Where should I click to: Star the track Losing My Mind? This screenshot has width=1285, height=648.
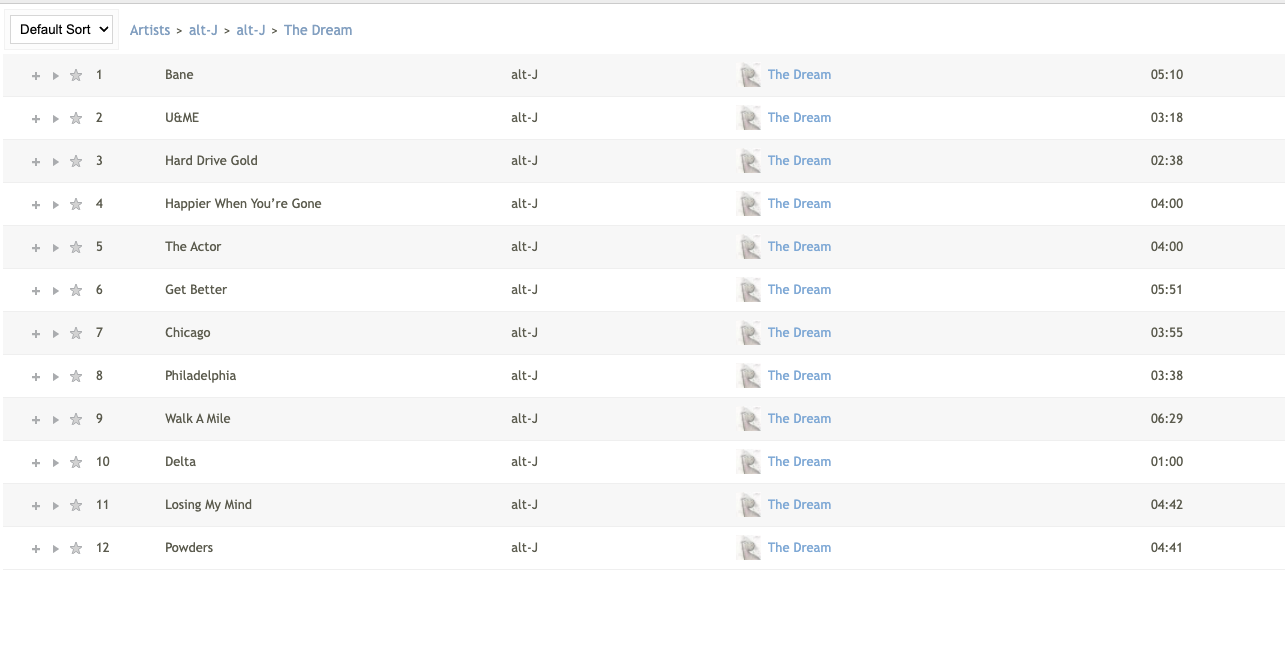[76, 505]
